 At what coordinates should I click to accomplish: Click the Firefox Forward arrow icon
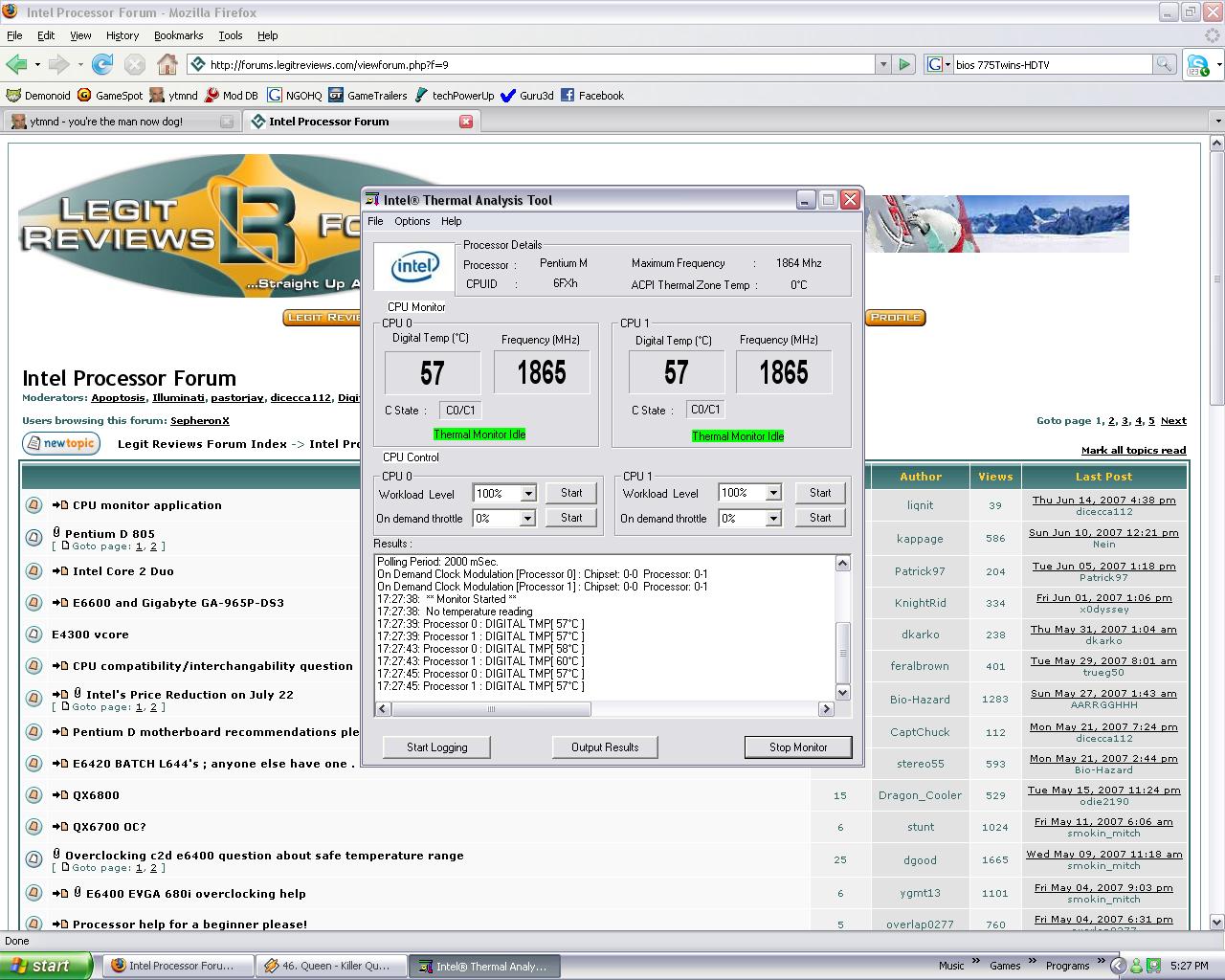pyautogui.click(x=58, y=64)
